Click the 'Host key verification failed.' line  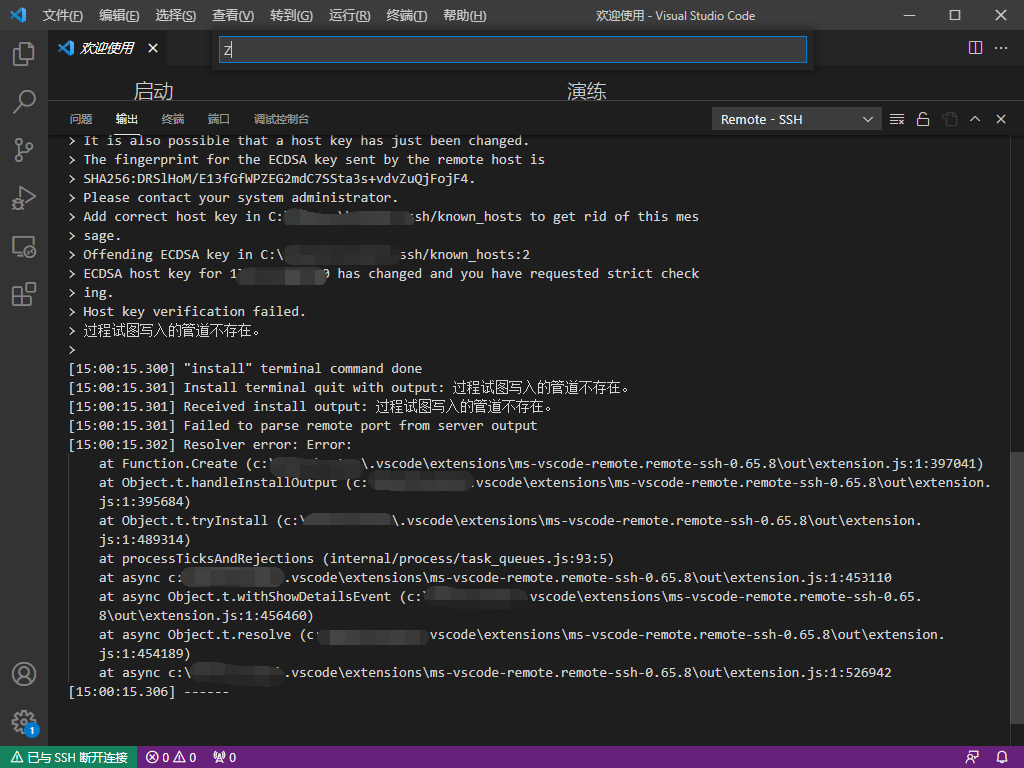point(194,312)
